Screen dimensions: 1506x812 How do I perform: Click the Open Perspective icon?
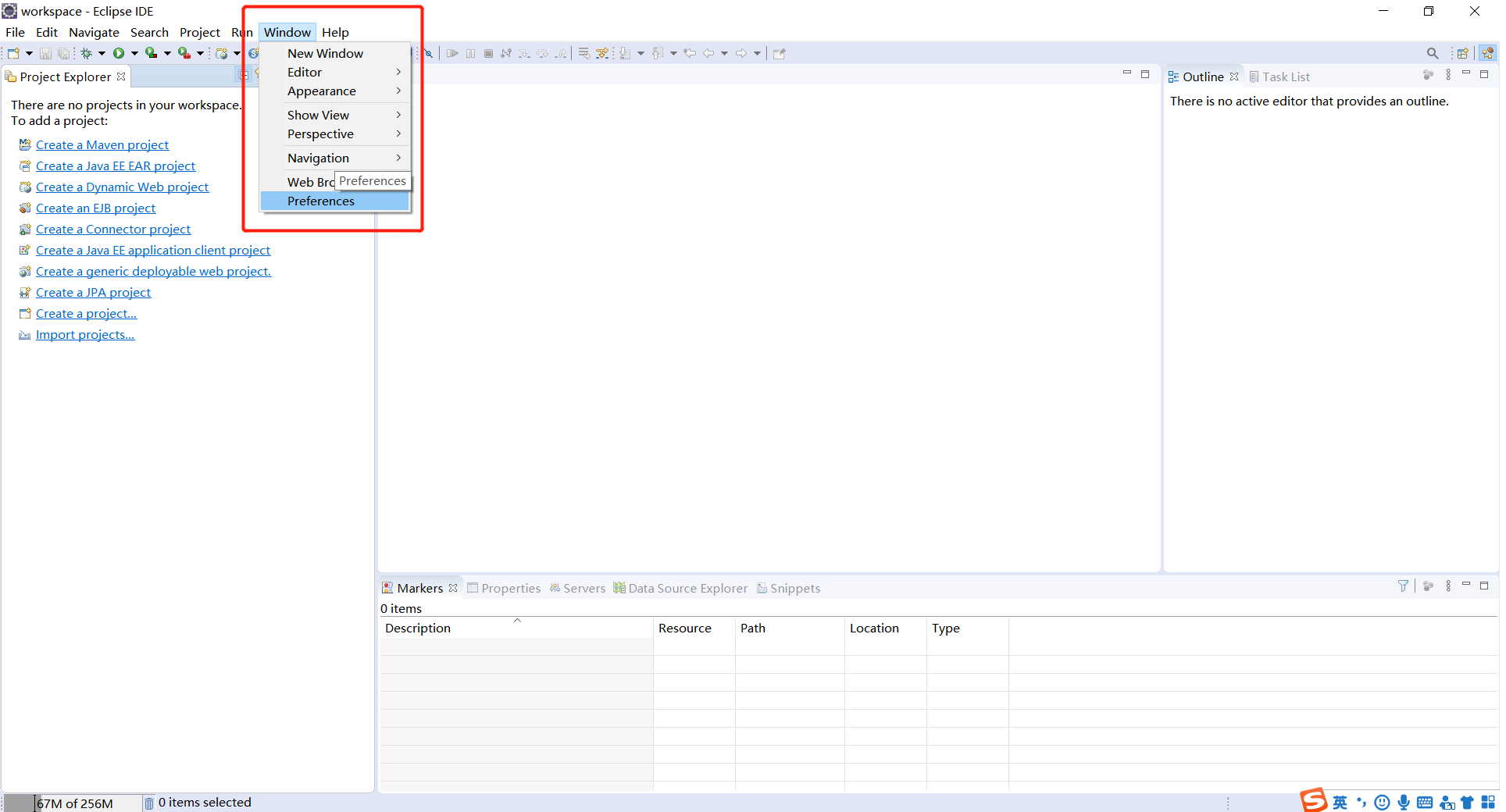[1462, 53]
